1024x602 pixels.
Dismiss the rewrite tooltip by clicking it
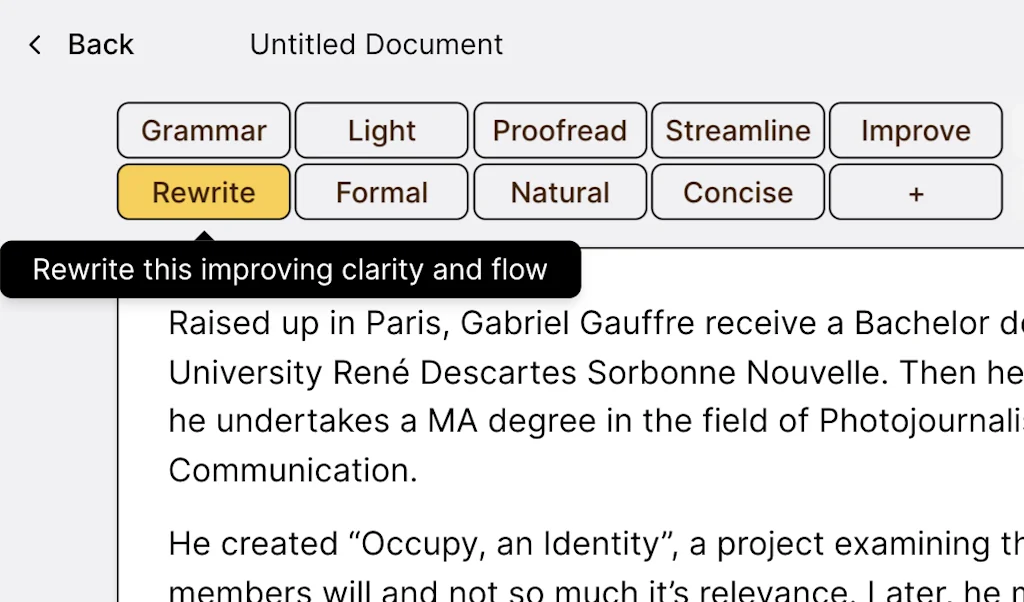[x=290, y=269]
